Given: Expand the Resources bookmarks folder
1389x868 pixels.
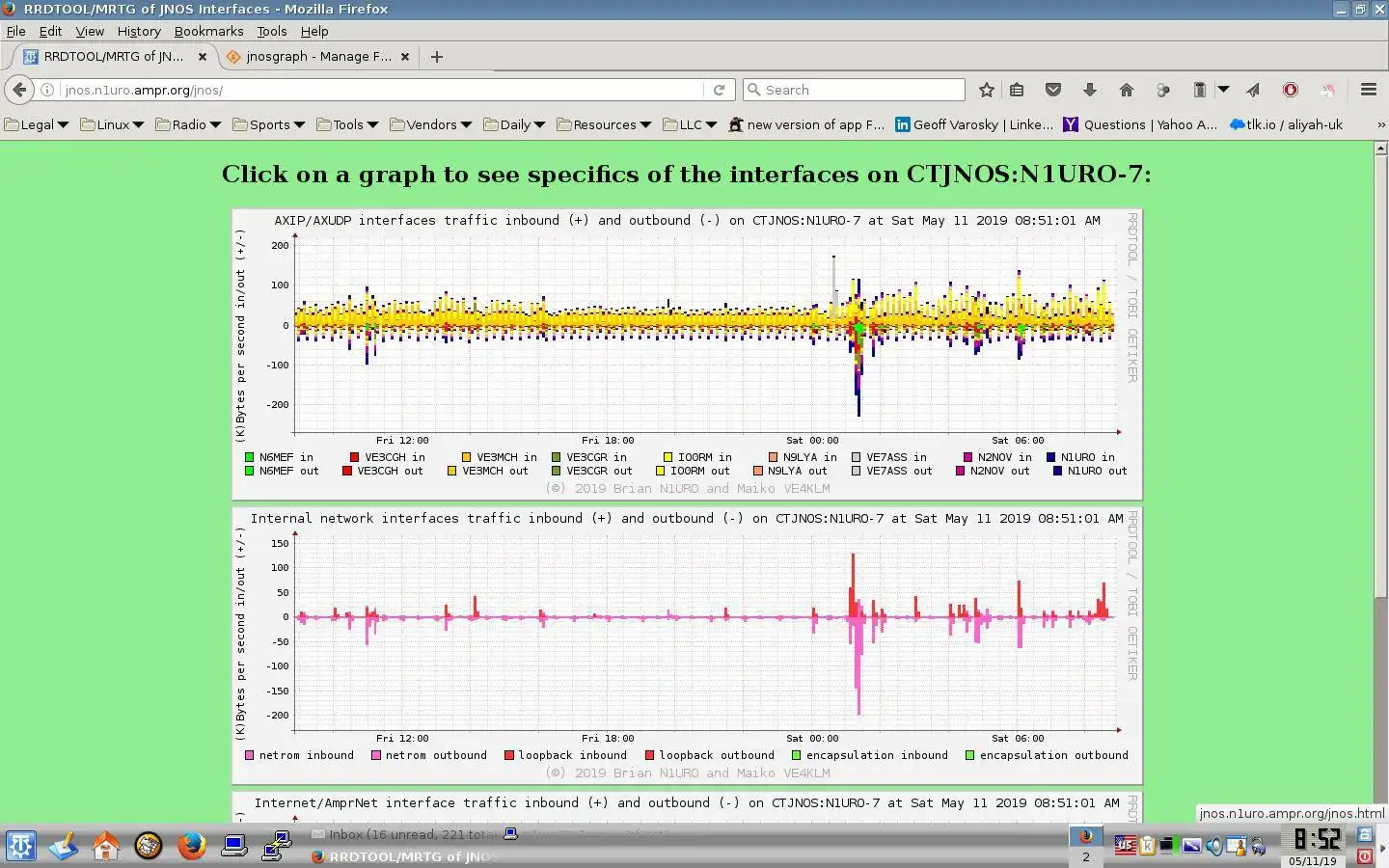Looking at the screenshot, I should tap(604, 124).
